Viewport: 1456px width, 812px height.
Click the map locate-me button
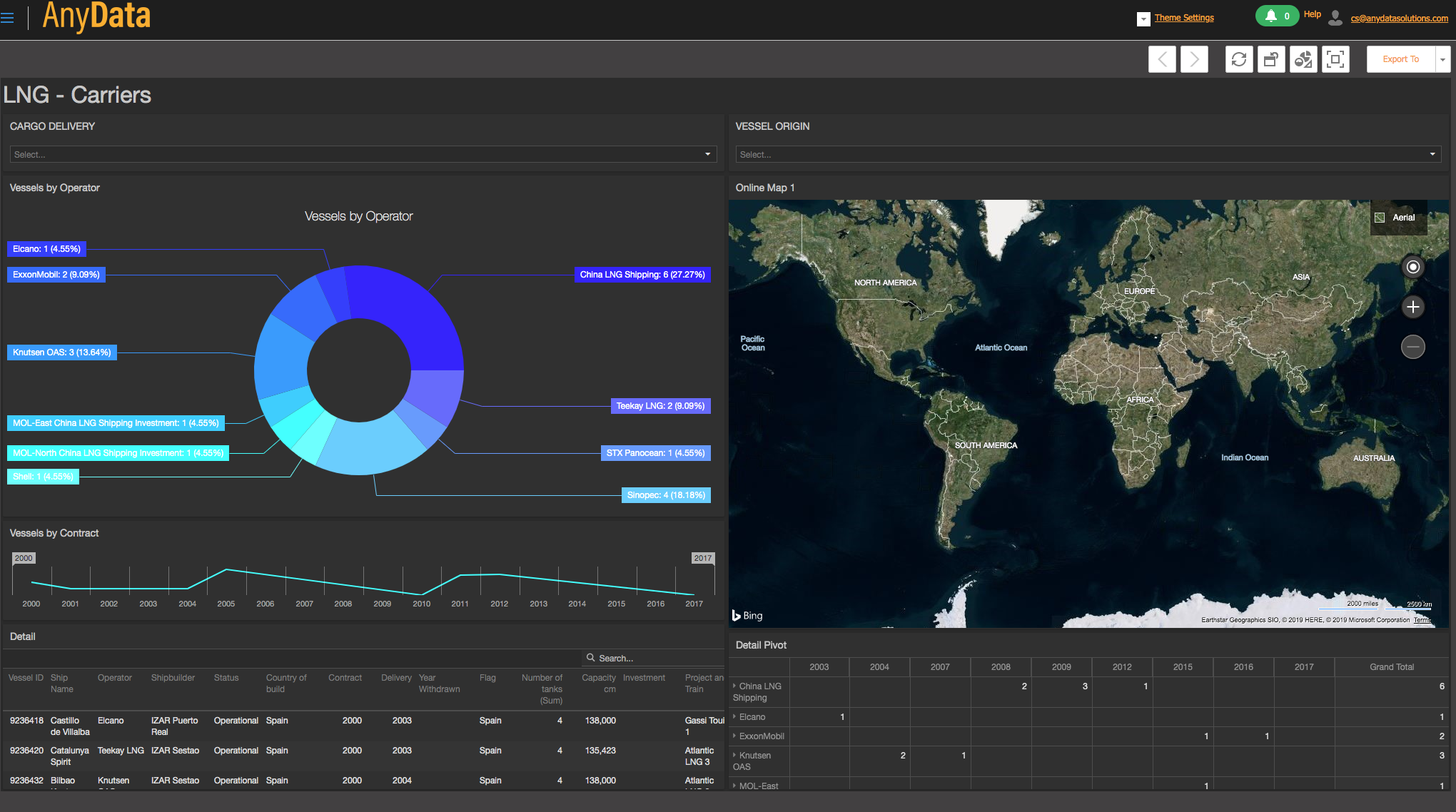pos(1412,267)
